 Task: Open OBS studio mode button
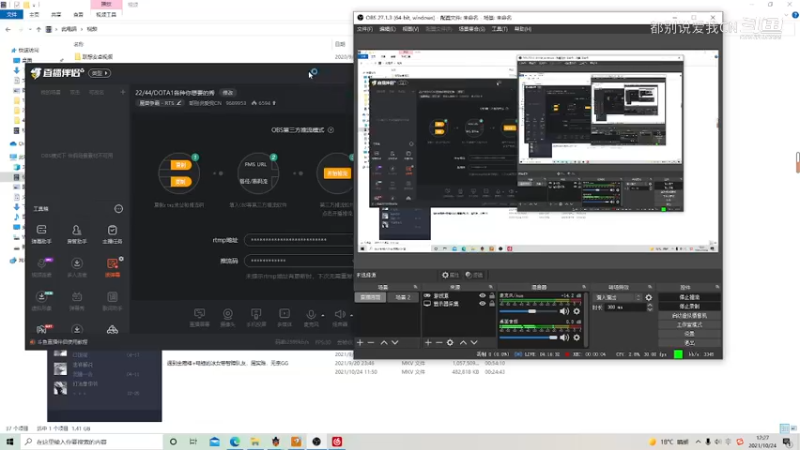point(689,324)
